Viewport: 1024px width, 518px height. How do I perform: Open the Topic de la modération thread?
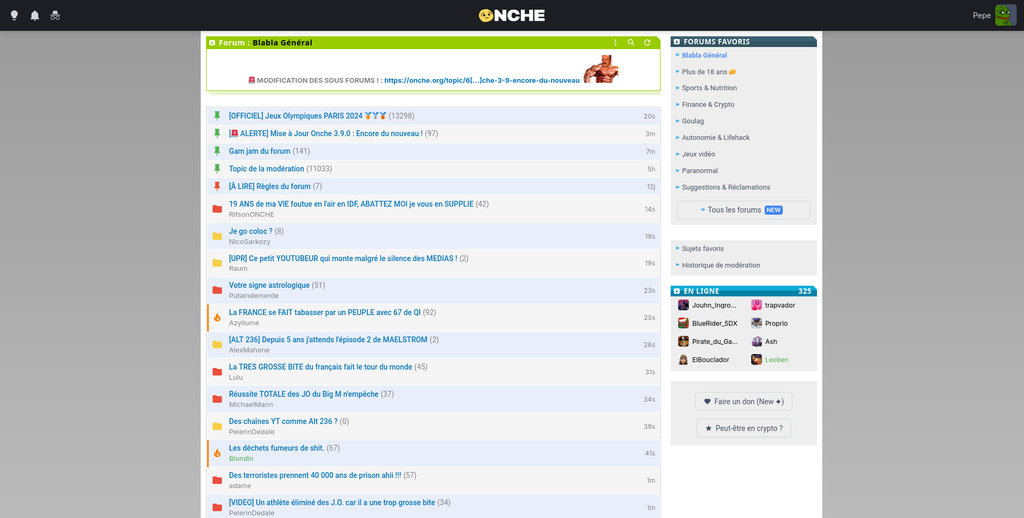click(x=266, y=169)
